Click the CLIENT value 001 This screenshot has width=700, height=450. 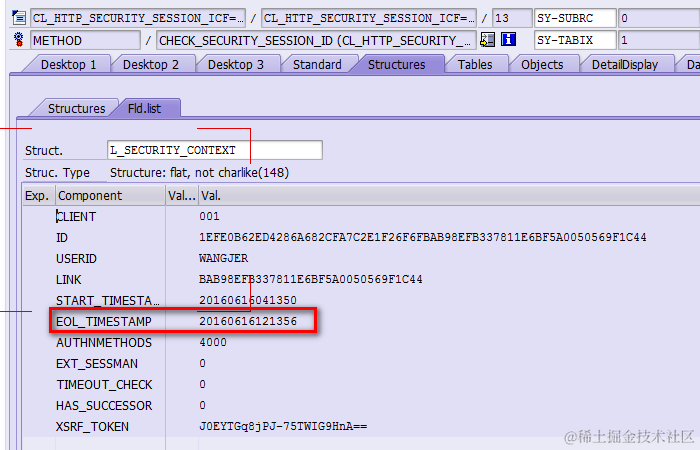(x=209, y=217)
